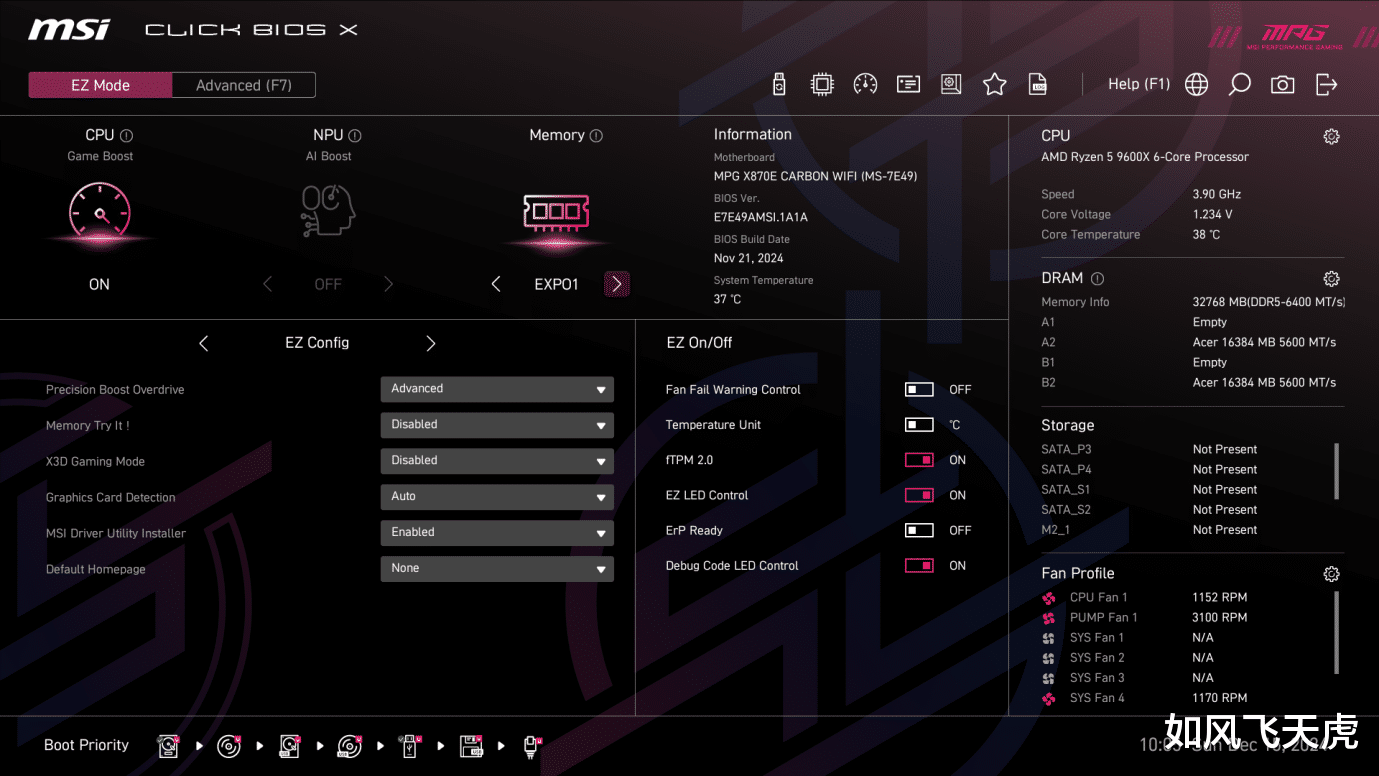Viewport: 1379px width, 776px height.
Task: Open DRAM panel settings gear
Action: click(x=1331, y=279)
